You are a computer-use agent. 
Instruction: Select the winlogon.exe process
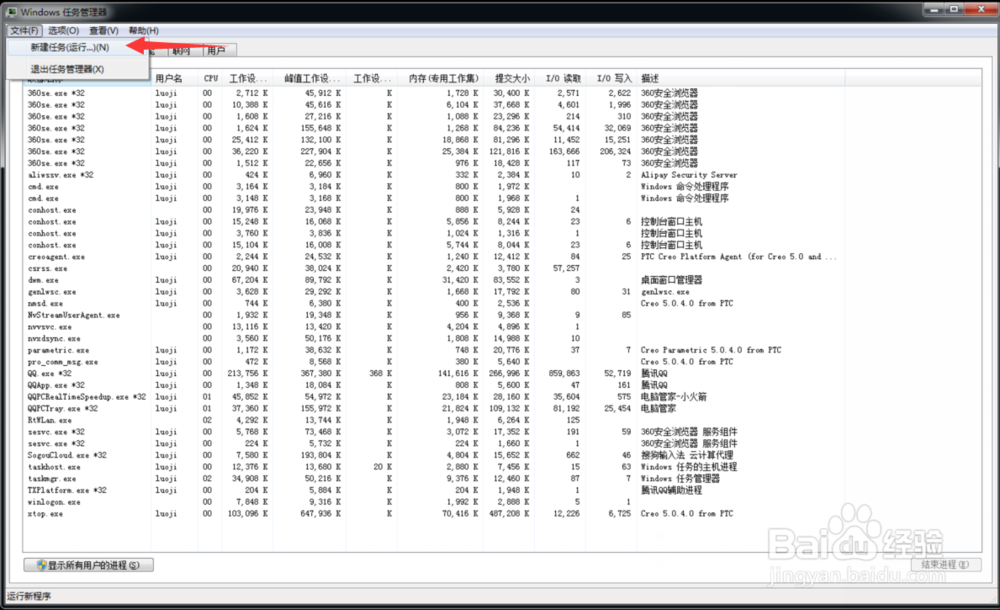tap(54, 502)
